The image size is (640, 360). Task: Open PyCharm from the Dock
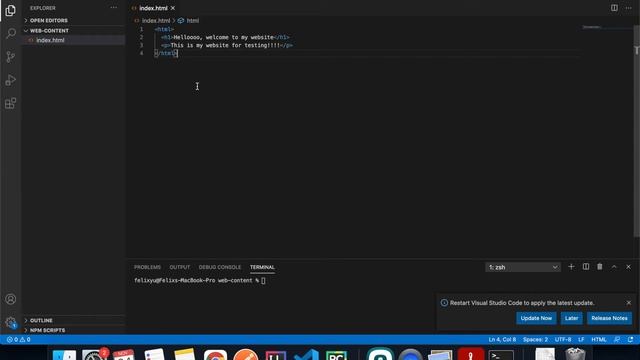point(336,354)
